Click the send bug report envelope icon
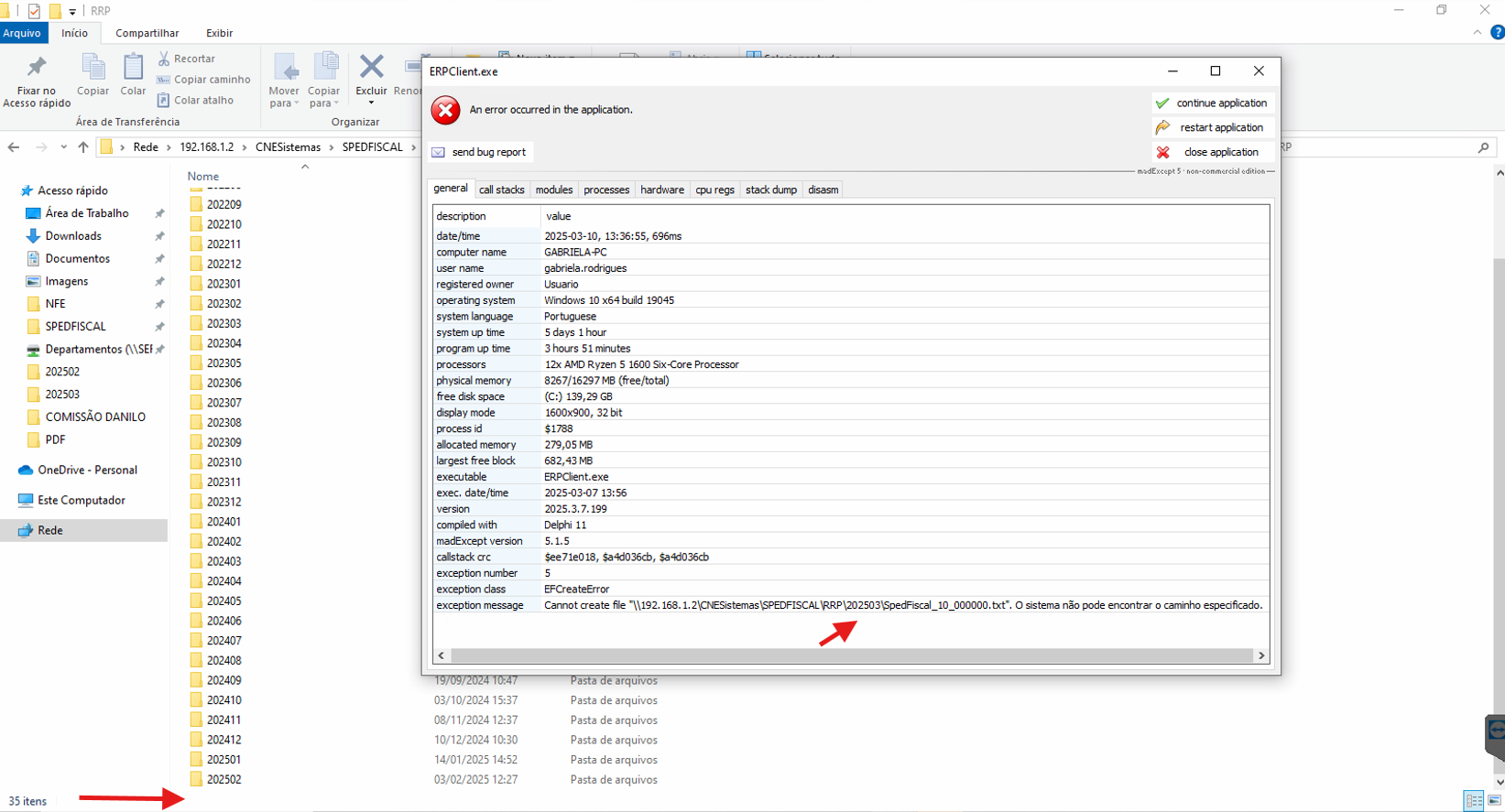The image size is (1505, 812). (x=439, y=152)
